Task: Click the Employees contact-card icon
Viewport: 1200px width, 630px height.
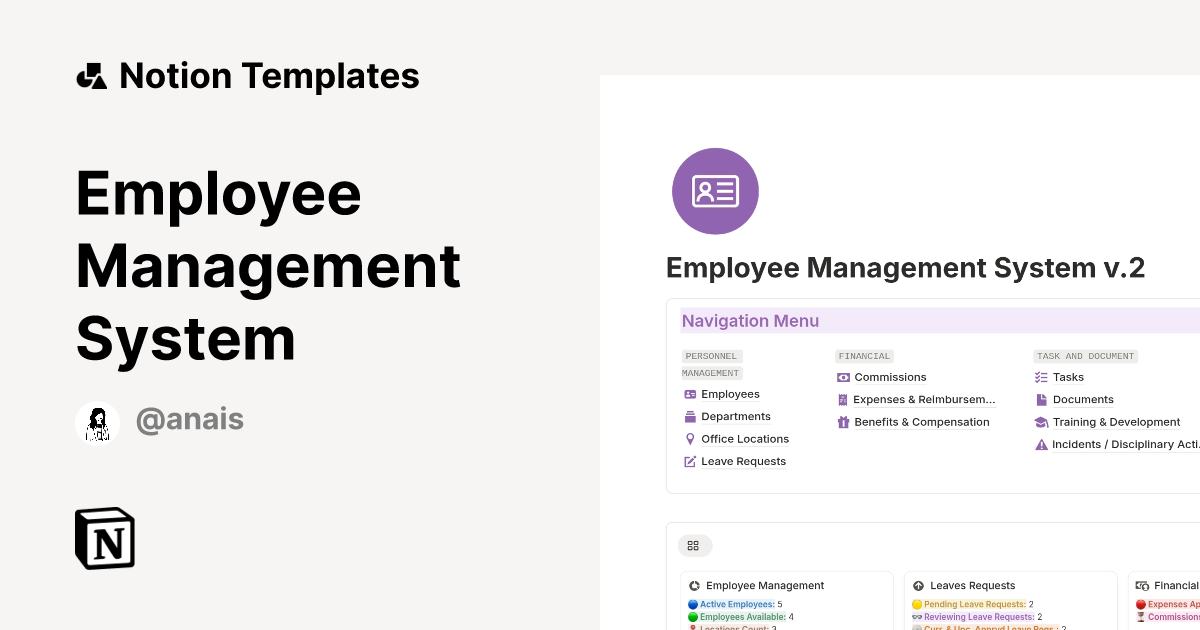Action: click(688, 394)
